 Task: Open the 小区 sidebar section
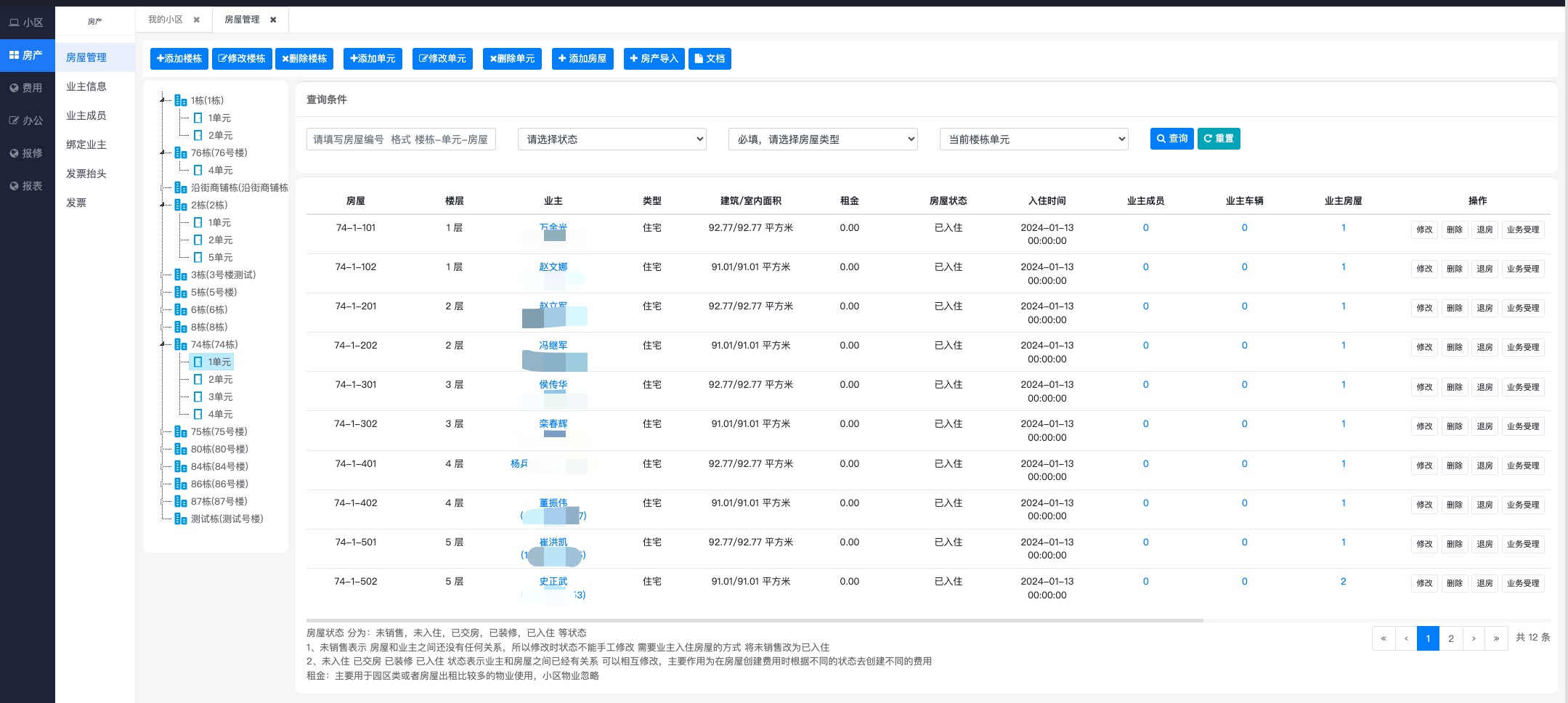[x=27, y=23]
